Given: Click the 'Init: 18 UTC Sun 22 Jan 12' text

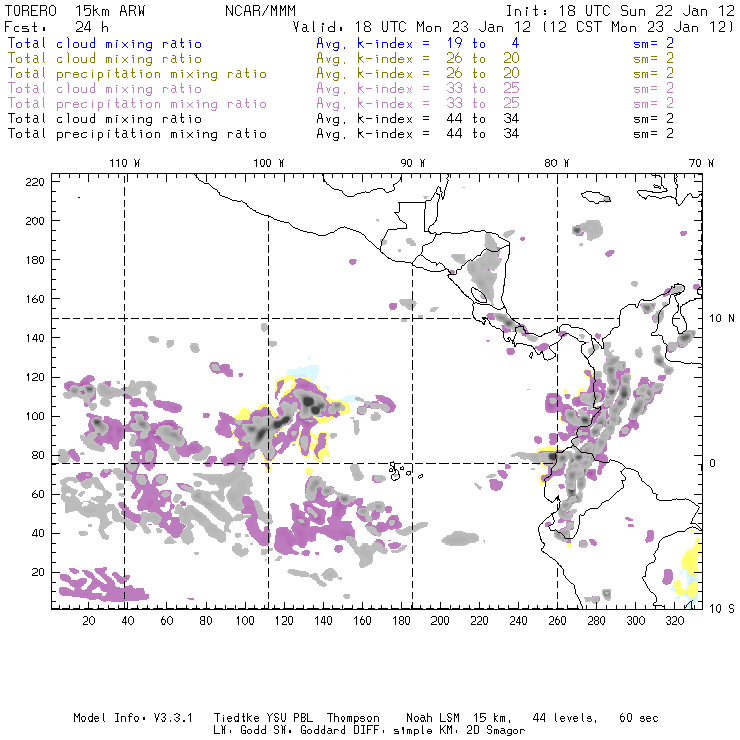Looking at the screenshot, I should (x=620, y=11).
